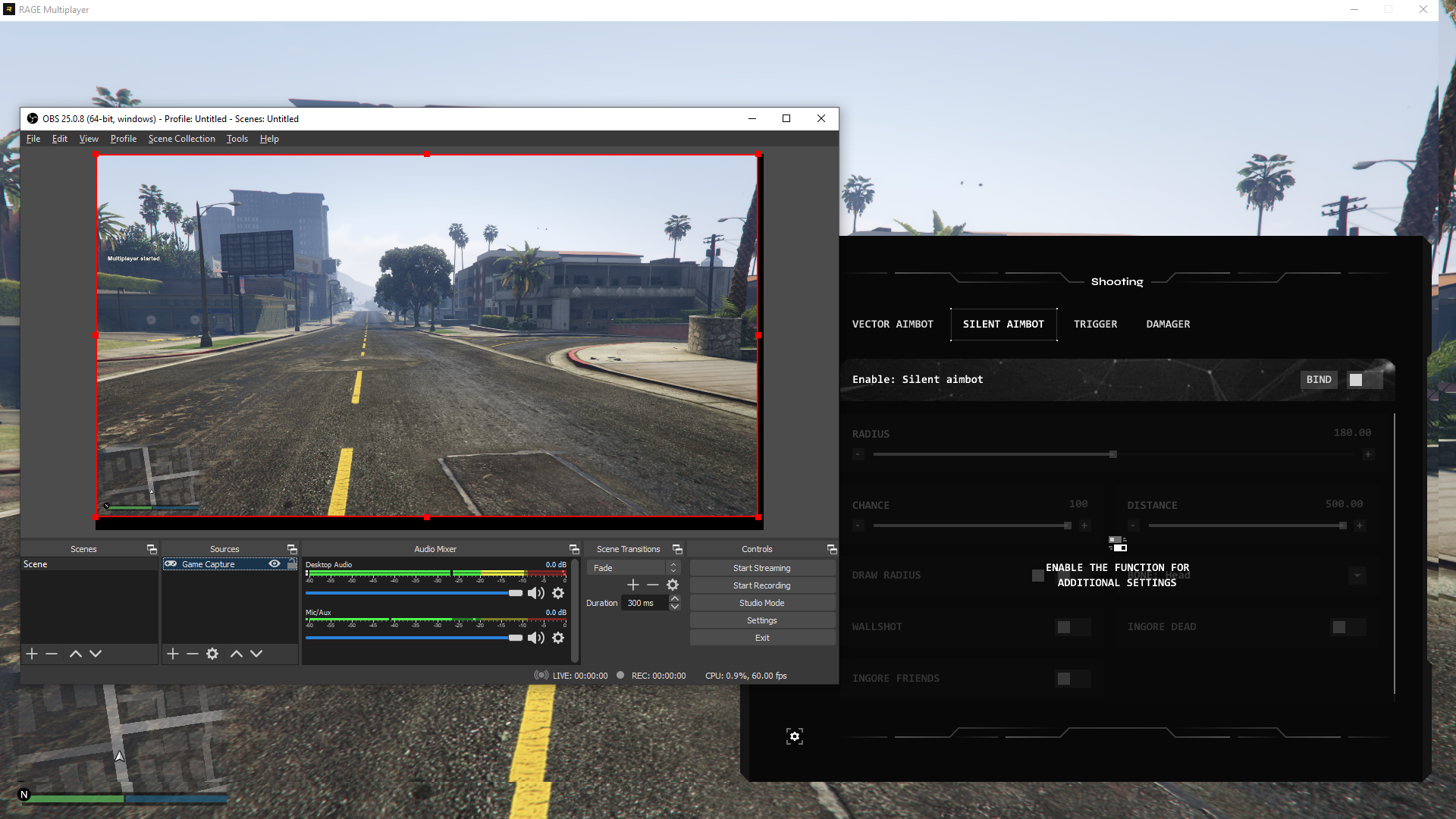This screenshot has height=819, width=1456.
Task: Open Mic/Aux audio settings gear
Action: 558,638
